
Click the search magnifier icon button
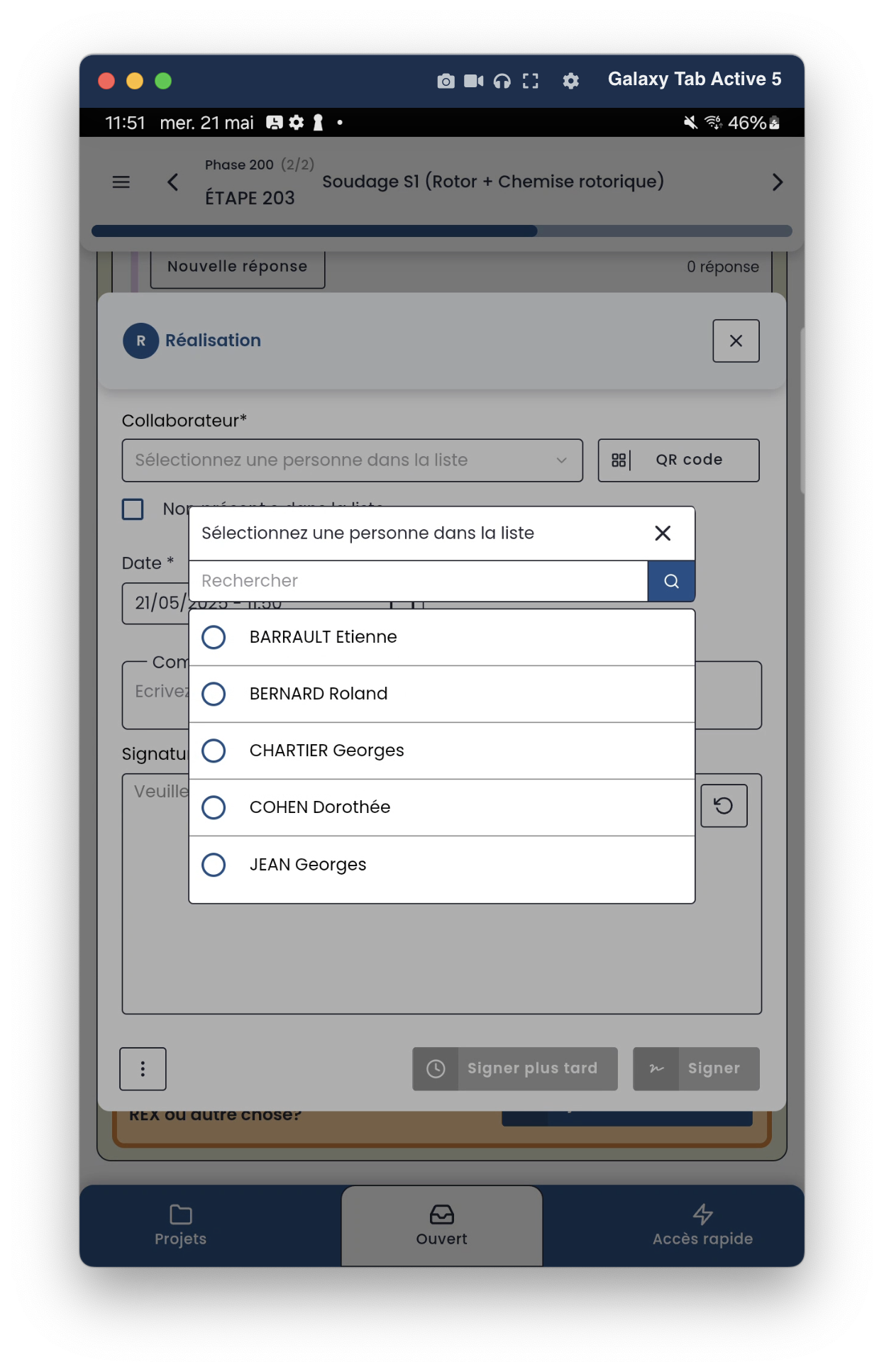[x=670, y=581]
